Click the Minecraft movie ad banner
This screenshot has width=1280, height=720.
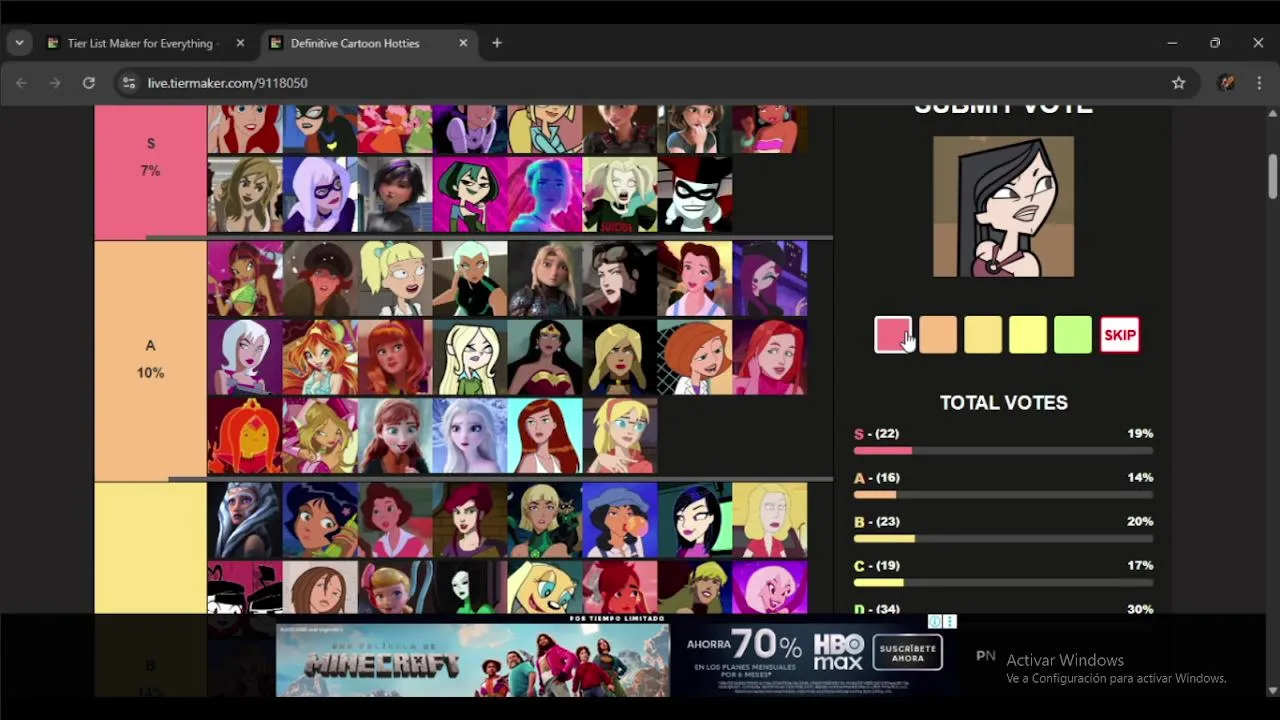(473, 660)
